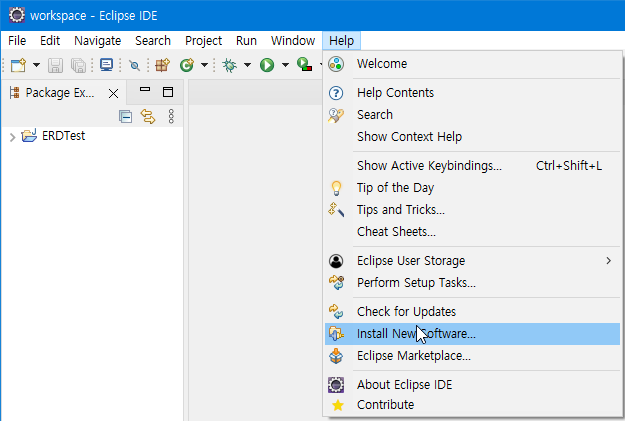Click the Tips and Tricks wand icon
The width and height of the screenshot is (625, 421).
tap(336, 210)
